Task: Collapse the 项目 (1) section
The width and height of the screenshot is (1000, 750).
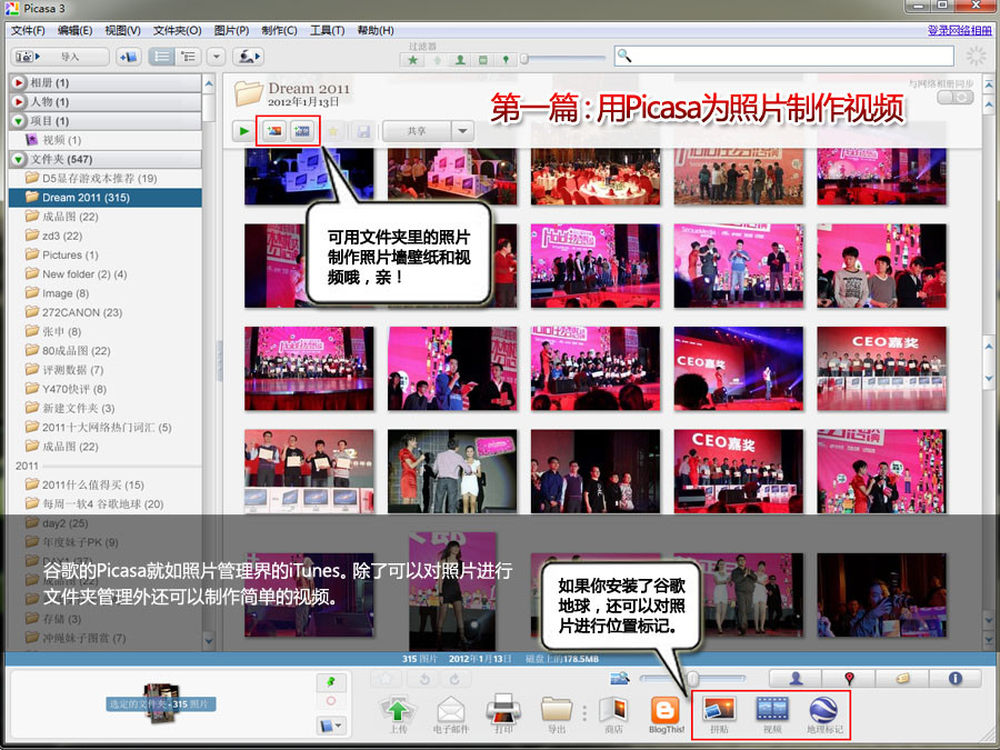Action: (18, 121)
